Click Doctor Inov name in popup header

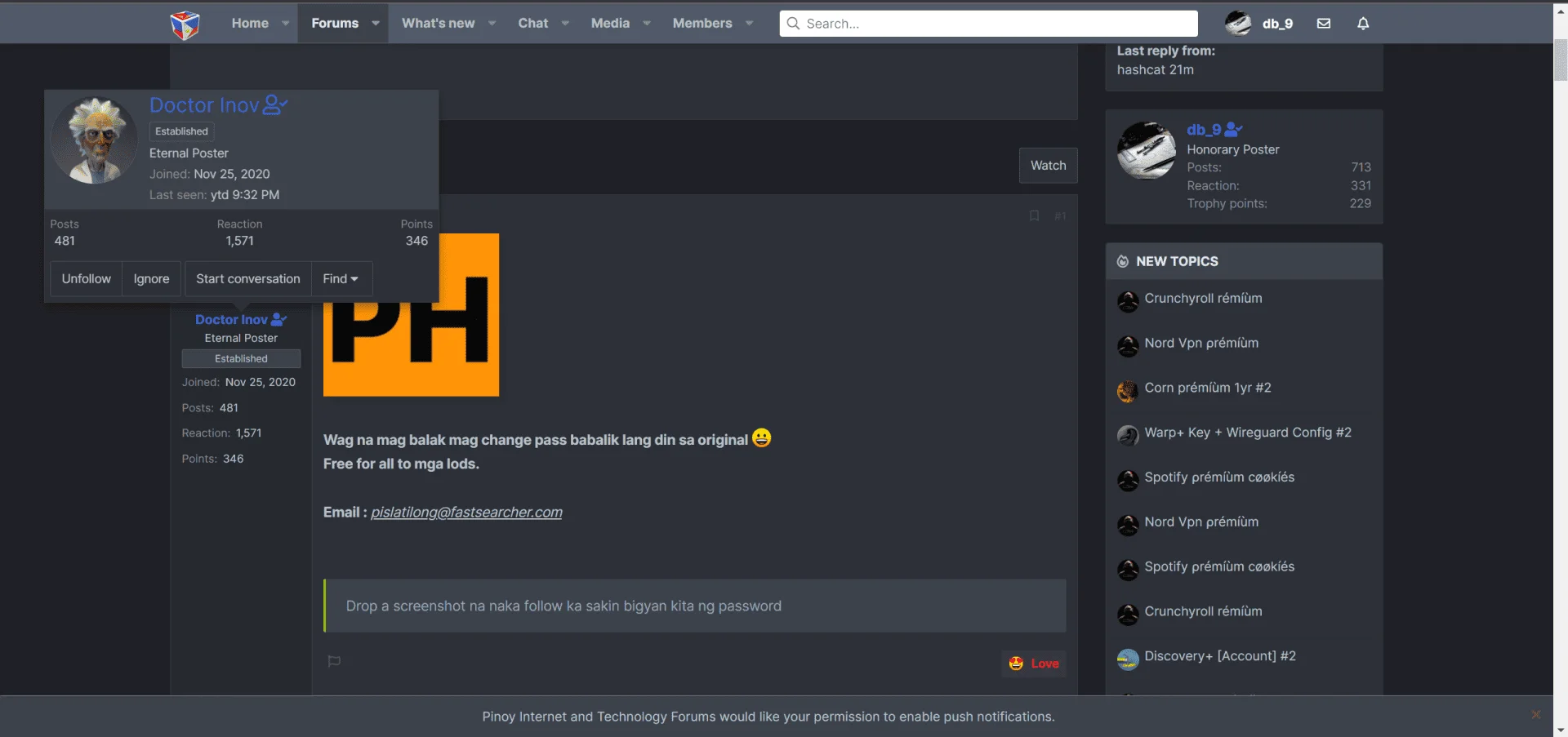(204, 105)
